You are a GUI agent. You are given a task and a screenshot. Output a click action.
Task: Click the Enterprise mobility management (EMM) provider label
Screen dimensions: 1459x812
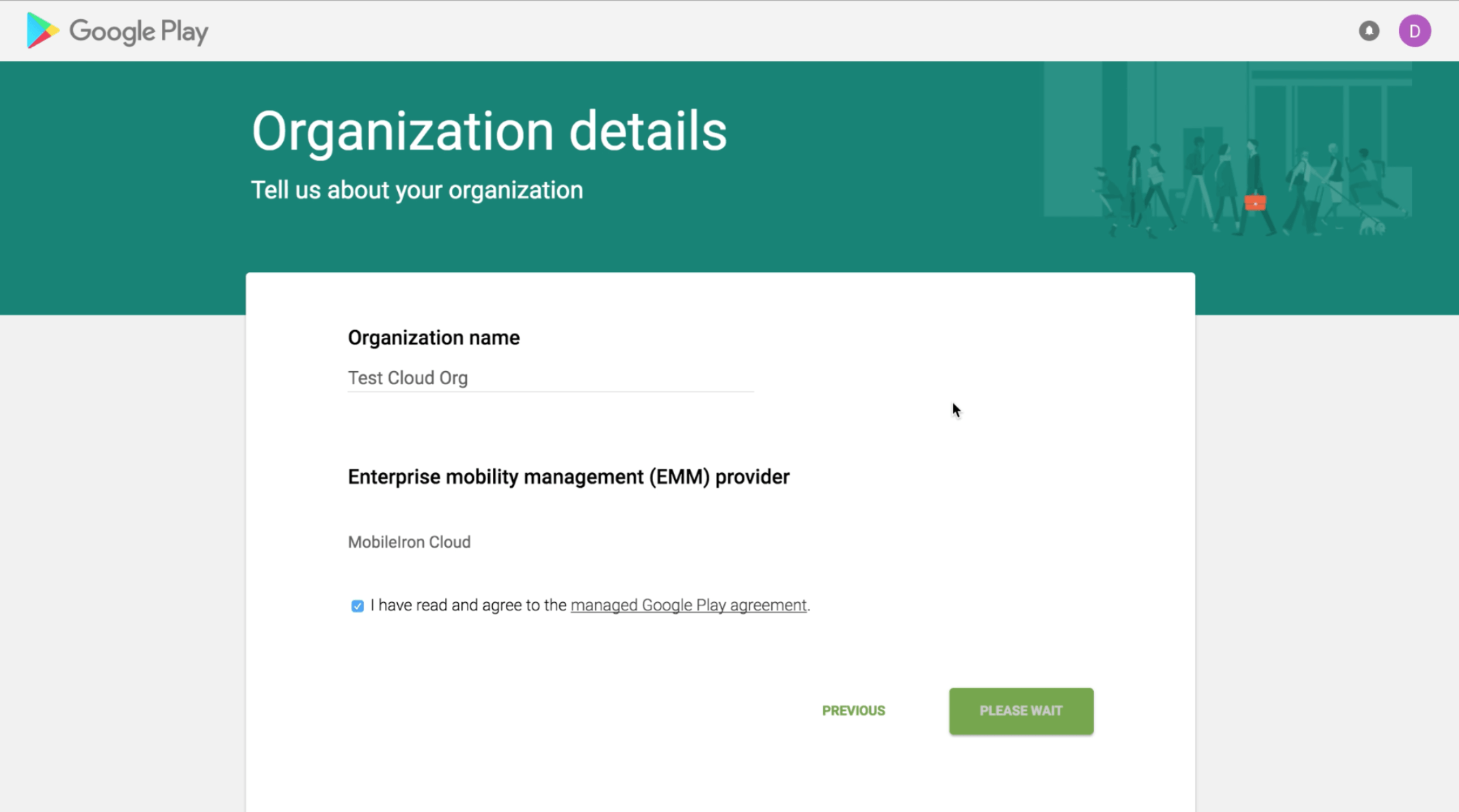568,476
